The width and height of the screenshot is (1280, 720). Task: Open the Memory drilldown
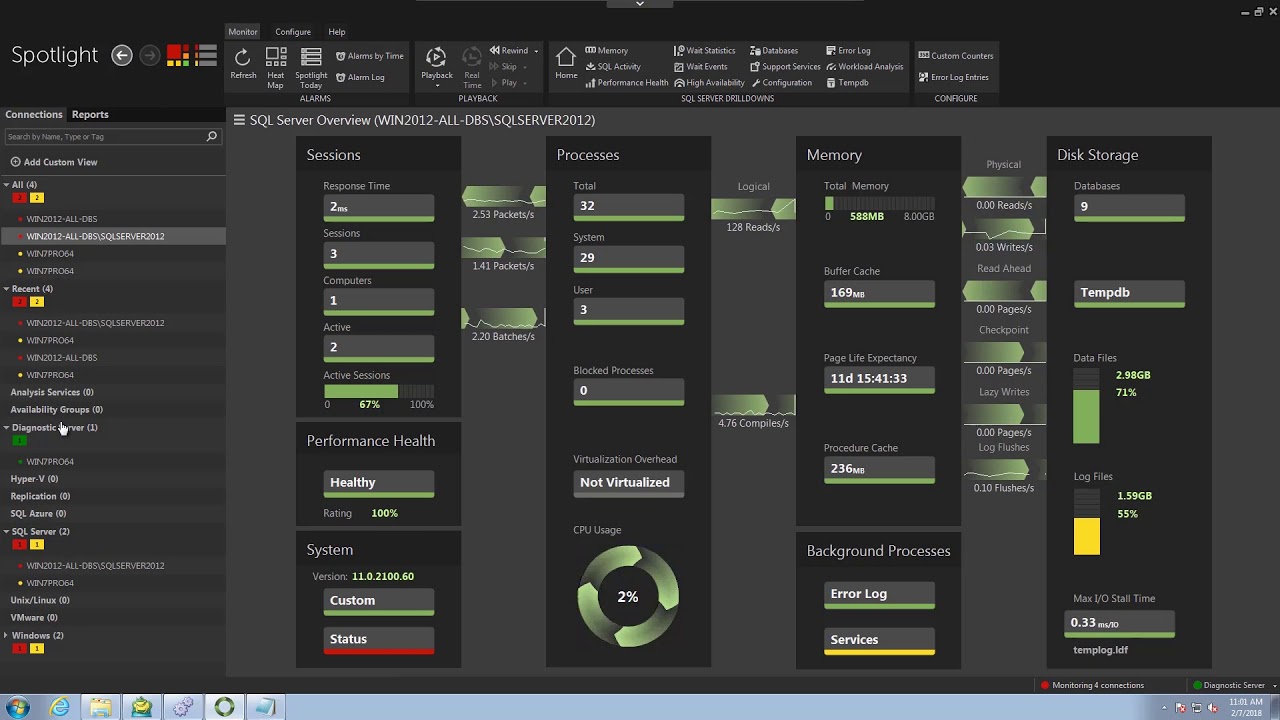coord(606,51)
